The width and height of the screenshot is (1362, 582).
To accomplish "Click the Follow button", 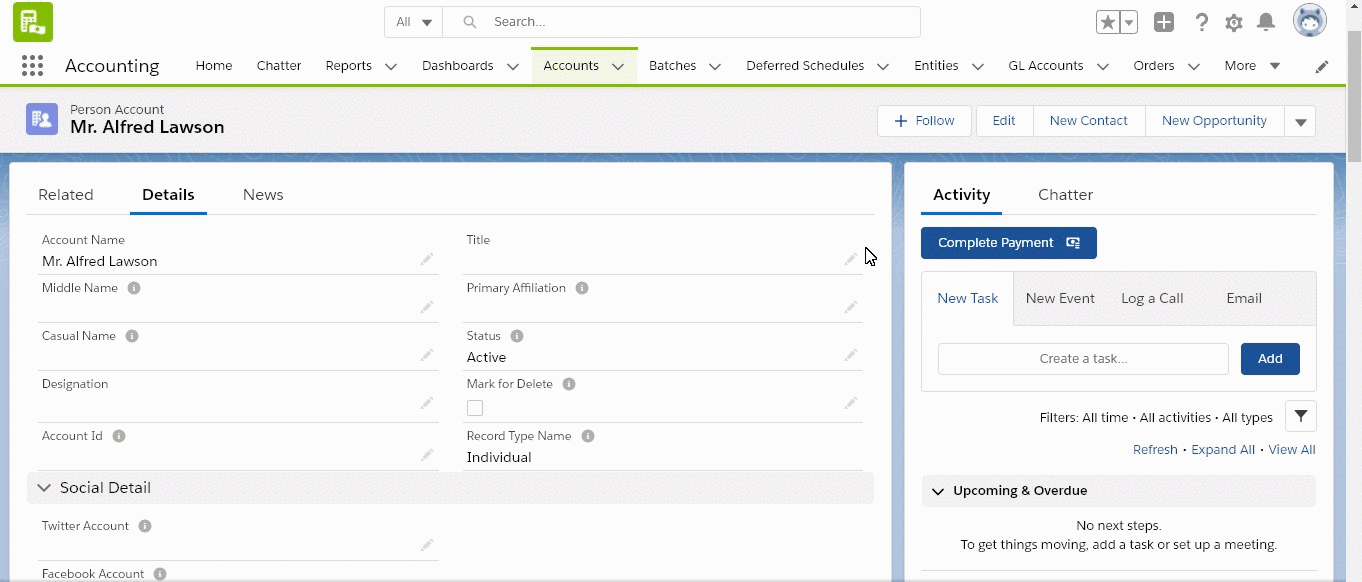I will pos(924,121).
